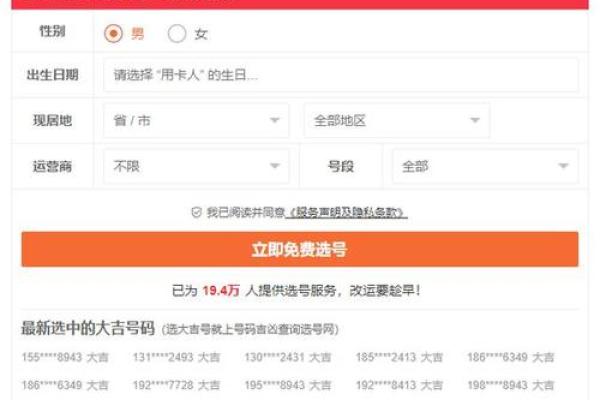This screenshot has width=600, height=400.
Task: Click number 198****8943 大吉
Action: [510, 385]
